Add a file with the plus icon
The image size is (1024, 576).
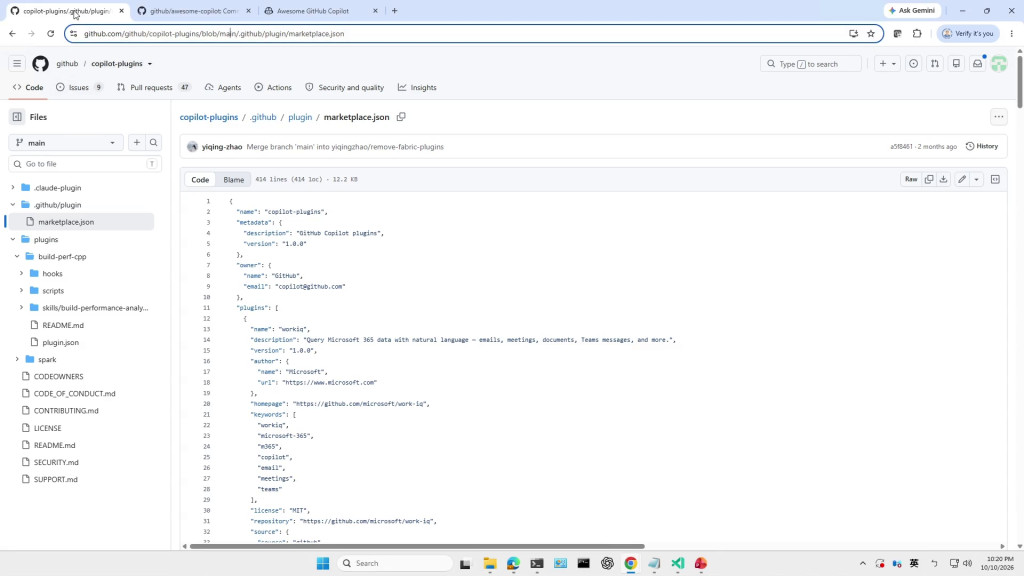click(136, 142)
